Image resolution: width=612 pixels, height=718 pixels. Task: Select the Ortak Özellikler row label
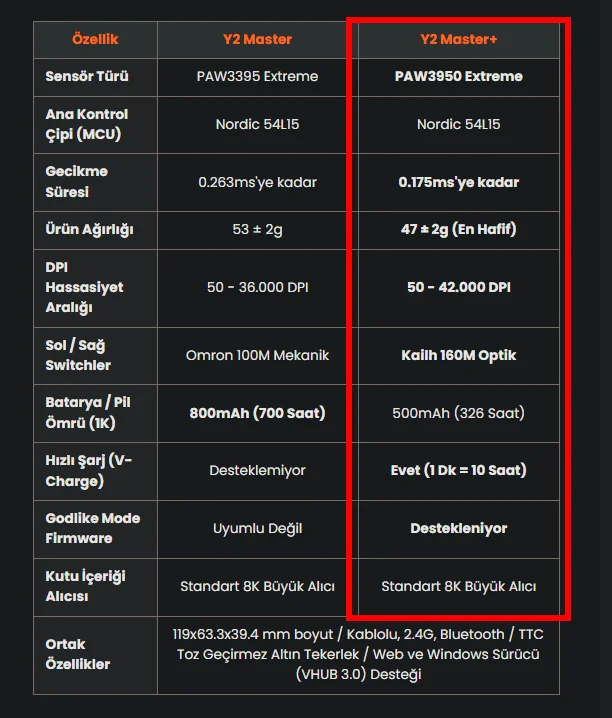pos(78,654)
